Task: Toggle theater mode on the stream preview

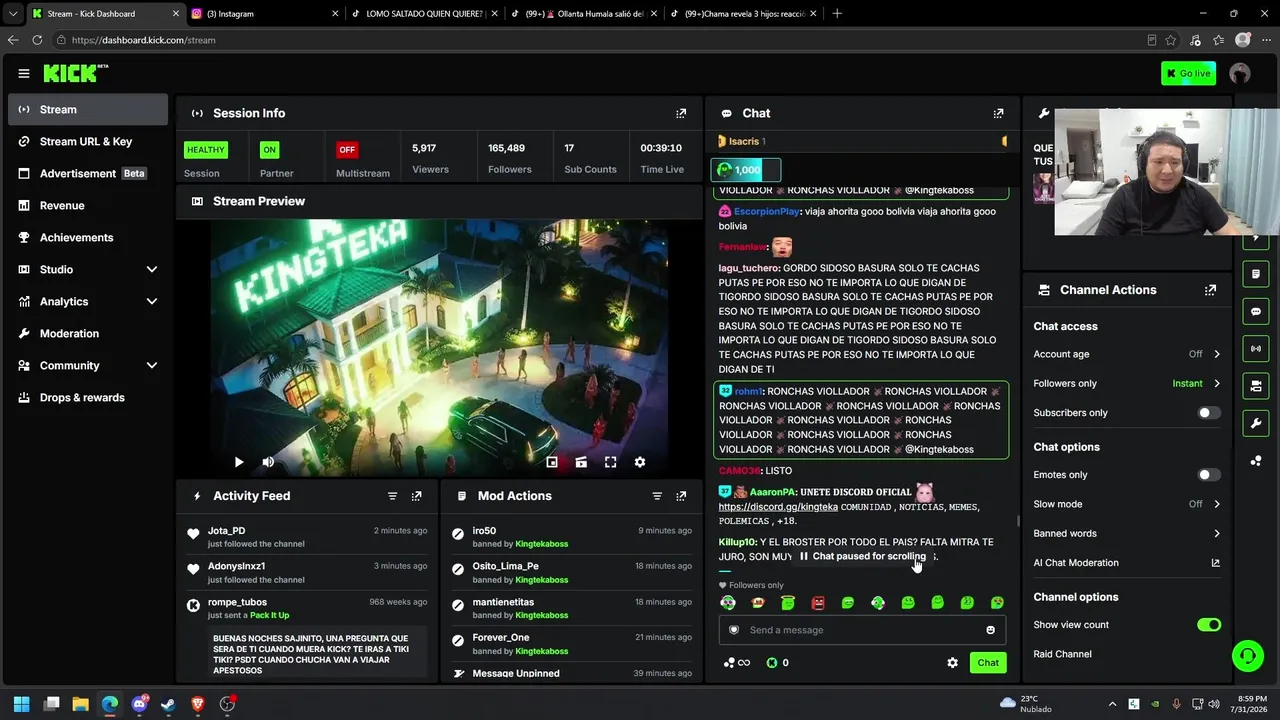Action: point(581,462)
